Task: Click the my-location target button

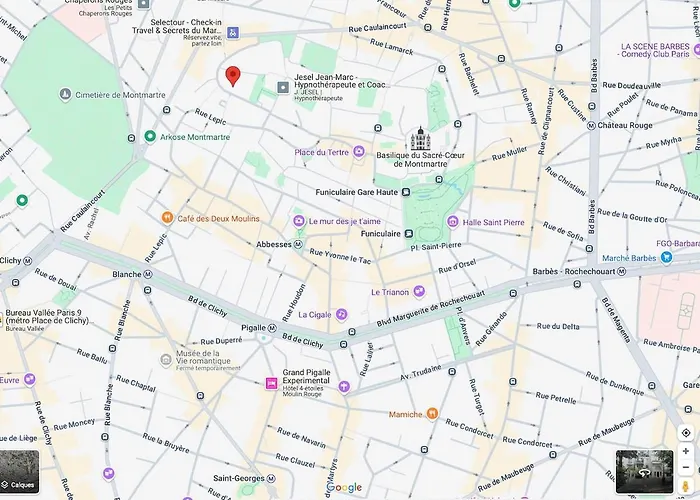Action: [x=686, y=433]
